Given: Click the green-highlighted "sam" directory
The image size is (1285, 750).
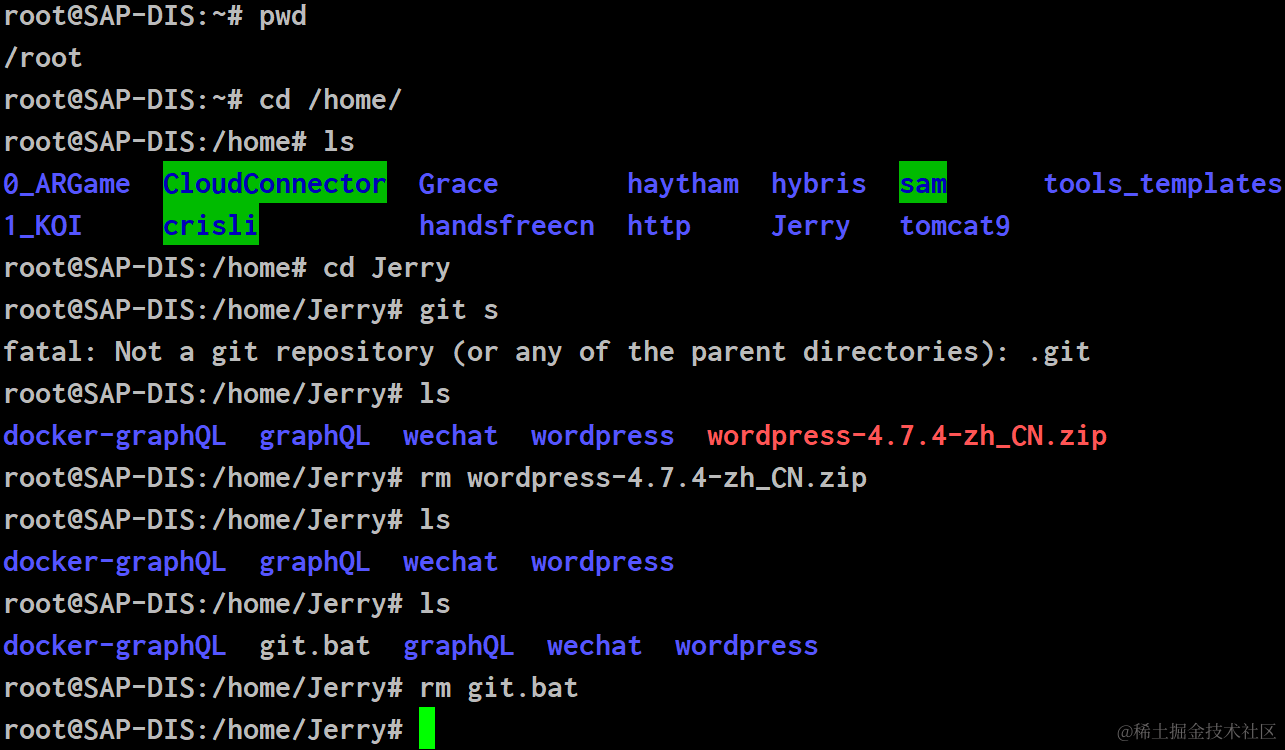Looking at the screenshot, I should [x=923, y=184].
